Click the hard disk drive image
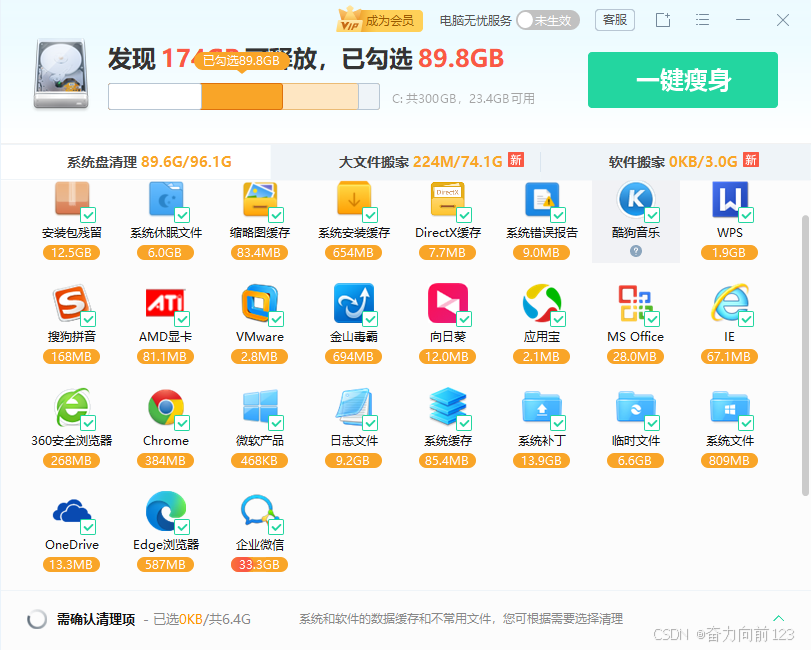This screenshot has height=650, width=811. click(61, 74)
